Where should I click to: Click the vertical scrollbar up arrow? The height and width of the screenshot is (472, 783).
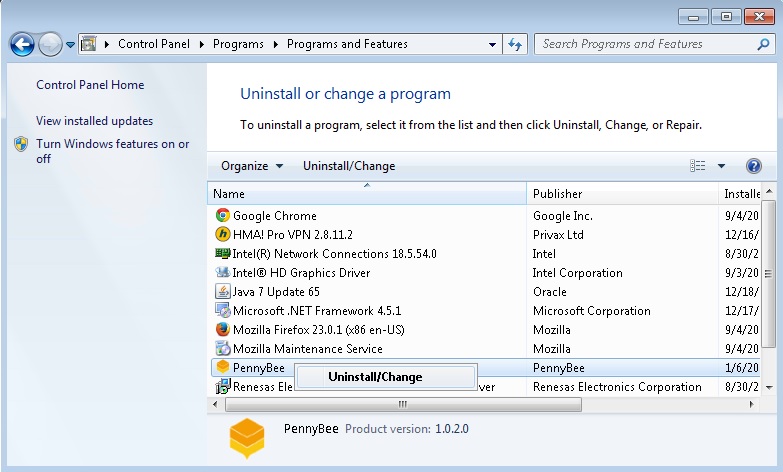click(x=769, y=191)
